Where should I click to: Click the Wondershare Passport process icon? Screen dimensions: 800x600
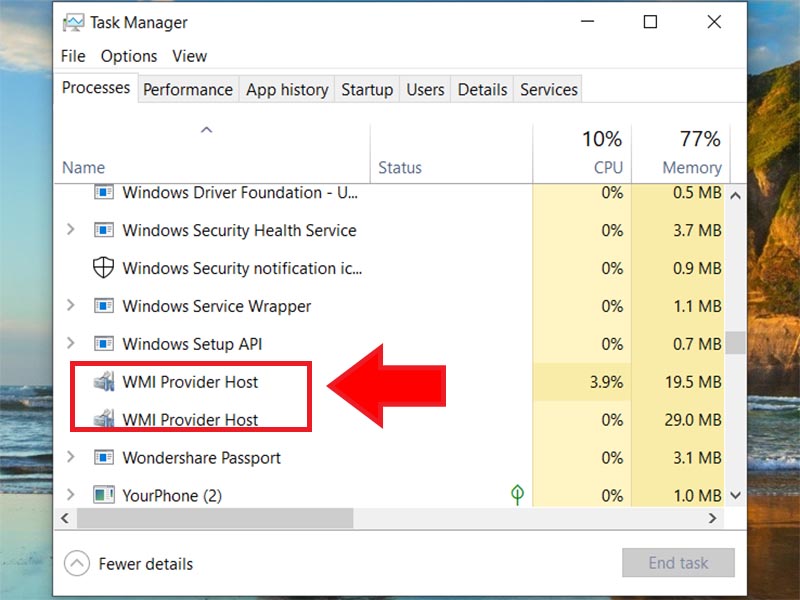(104, 458)
